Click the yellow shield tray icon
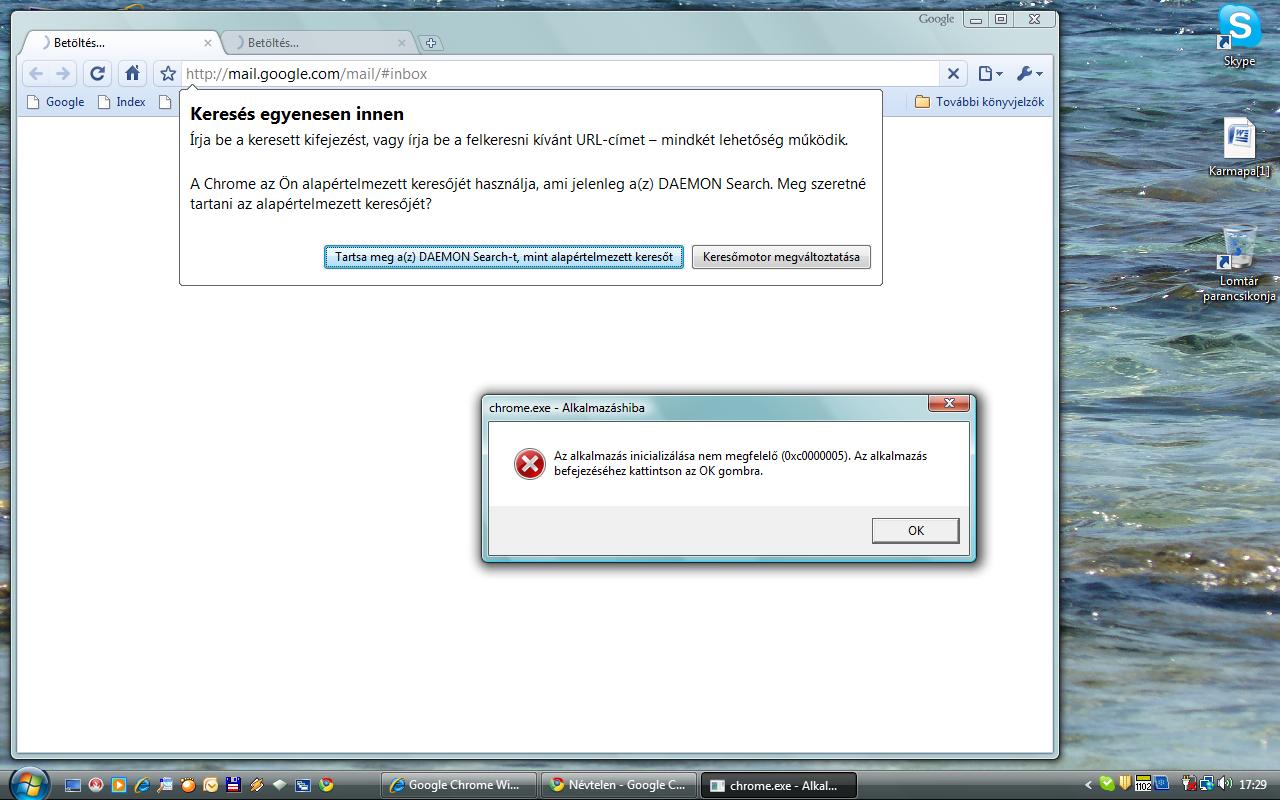 click(x=1125, y=784)
